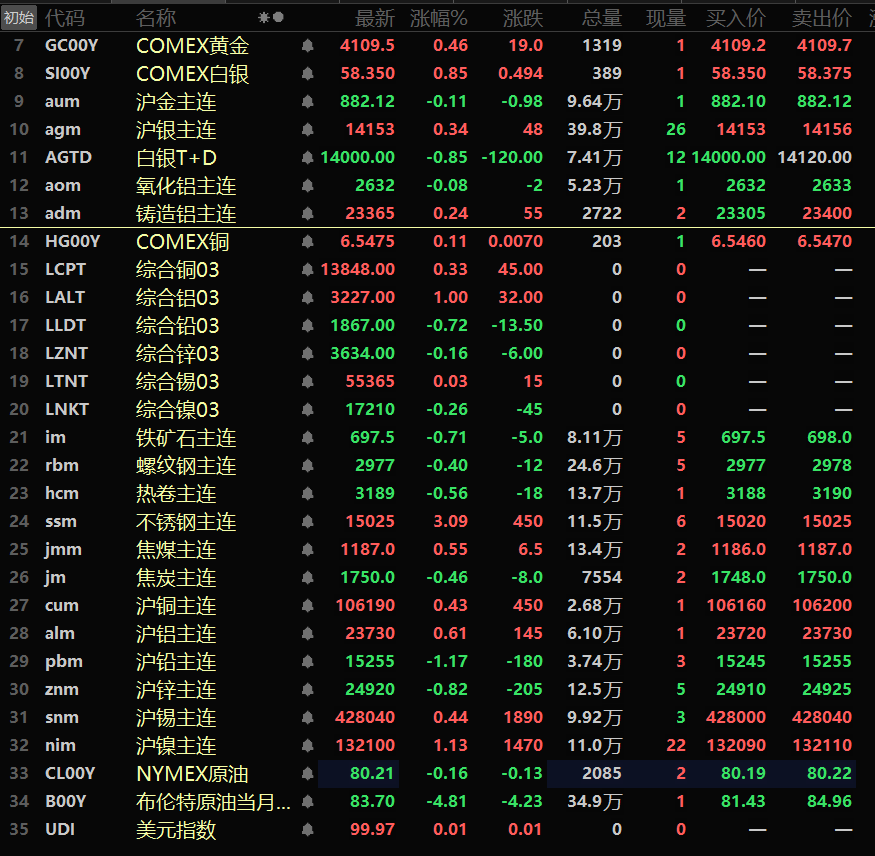
Task: Click volume 39.8万 of 沪银主连
Action: 594,129
